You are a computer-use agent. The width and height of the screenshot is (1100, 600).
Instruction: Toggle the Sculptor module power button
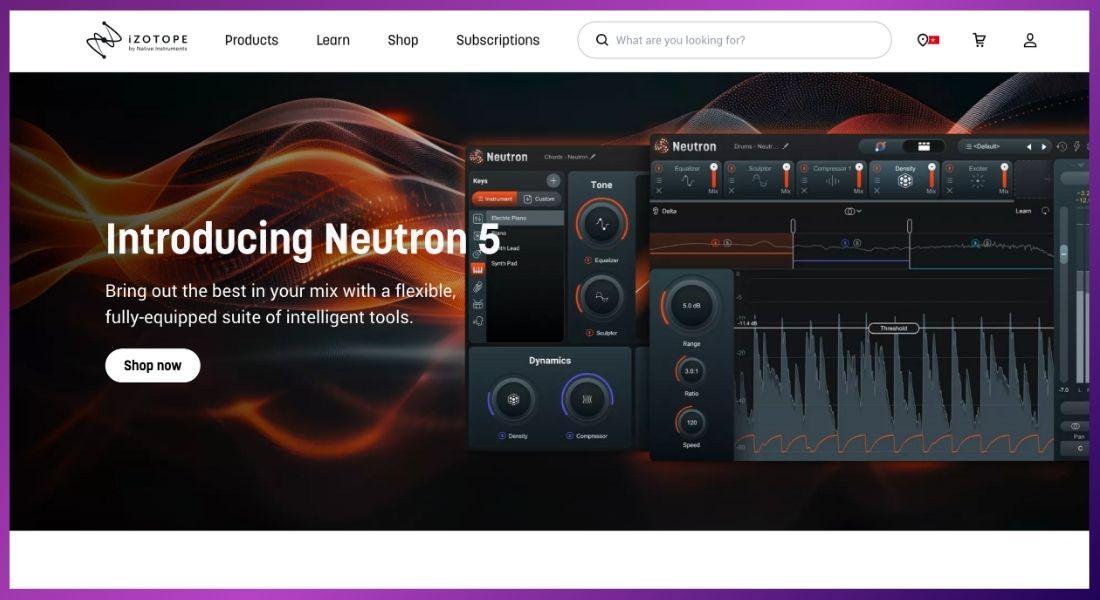pyautogui.click(x=732, y=168)
